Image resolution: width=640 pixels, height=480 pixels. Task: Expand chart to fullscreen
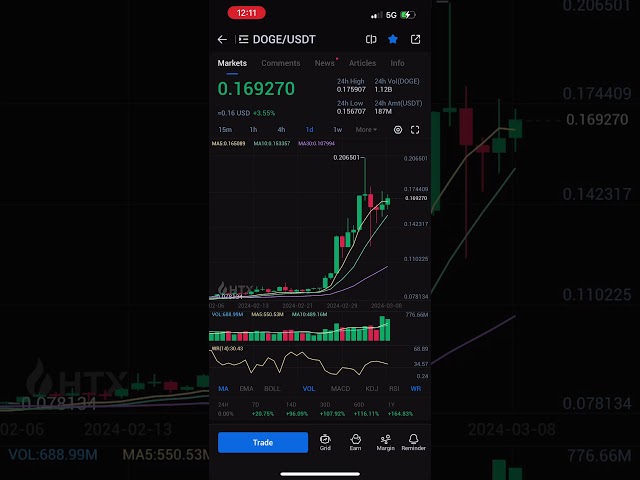pyautogui.click(x=415, y=130)
